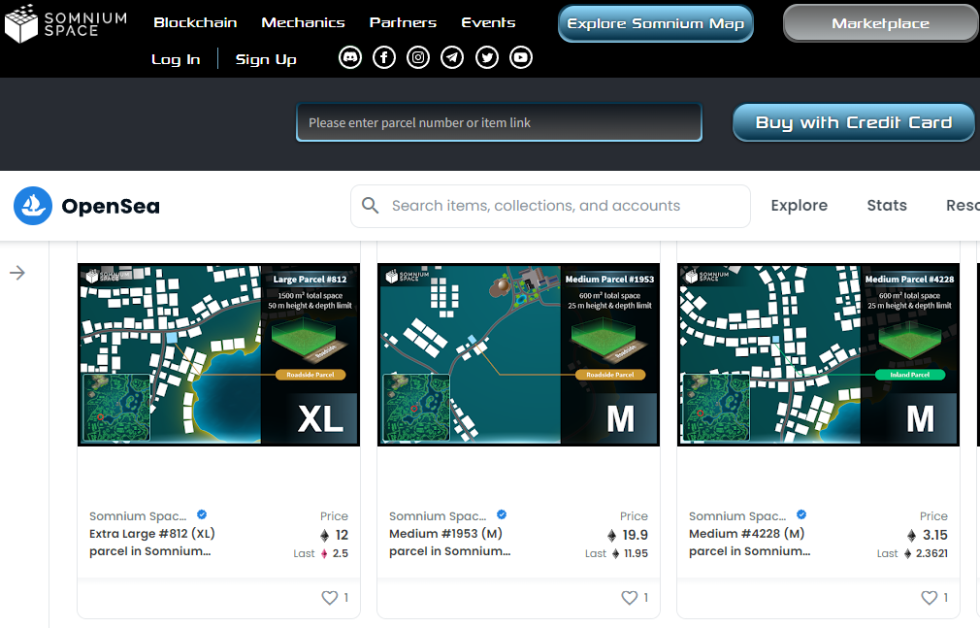Open the YouTube social icon
This screenshot has height=628, width=980.
pos(521,57)
